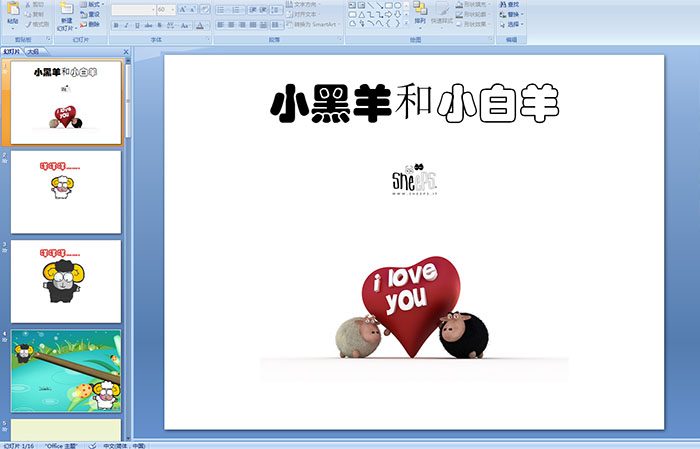Image resolution: width=700 pixels, height=449 pixels.
Task: Open the Line Spacing dropdown
Action: click(276, 10)
